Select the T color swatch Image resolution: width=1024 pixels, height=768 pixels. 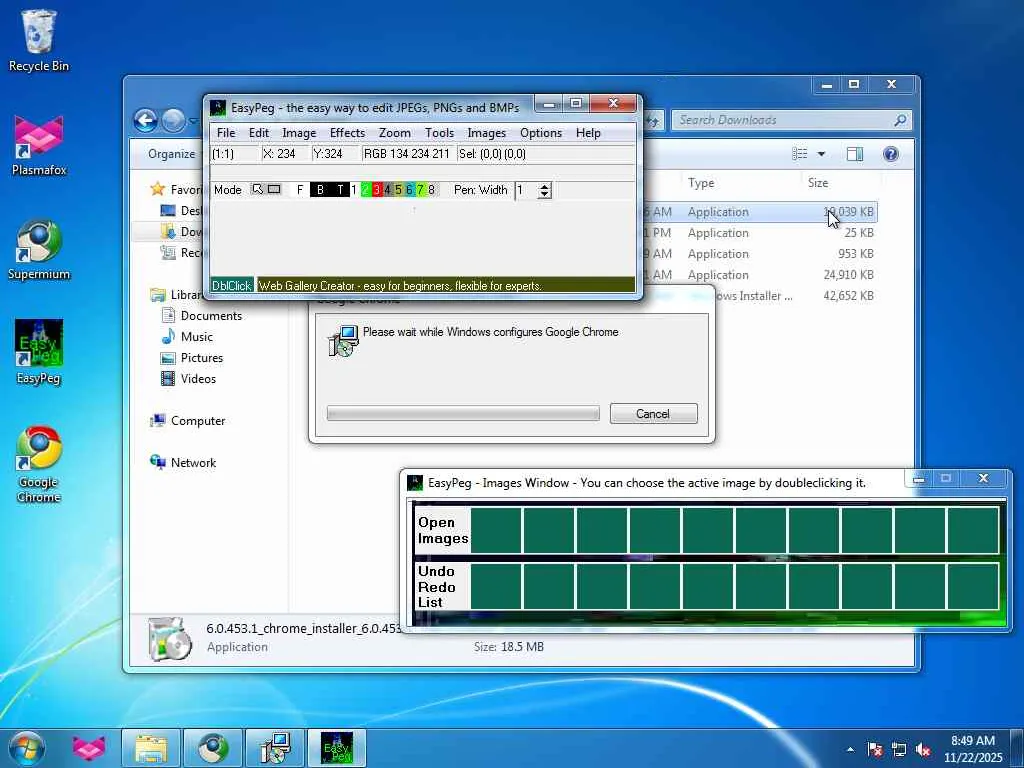[x=340, y=189]
